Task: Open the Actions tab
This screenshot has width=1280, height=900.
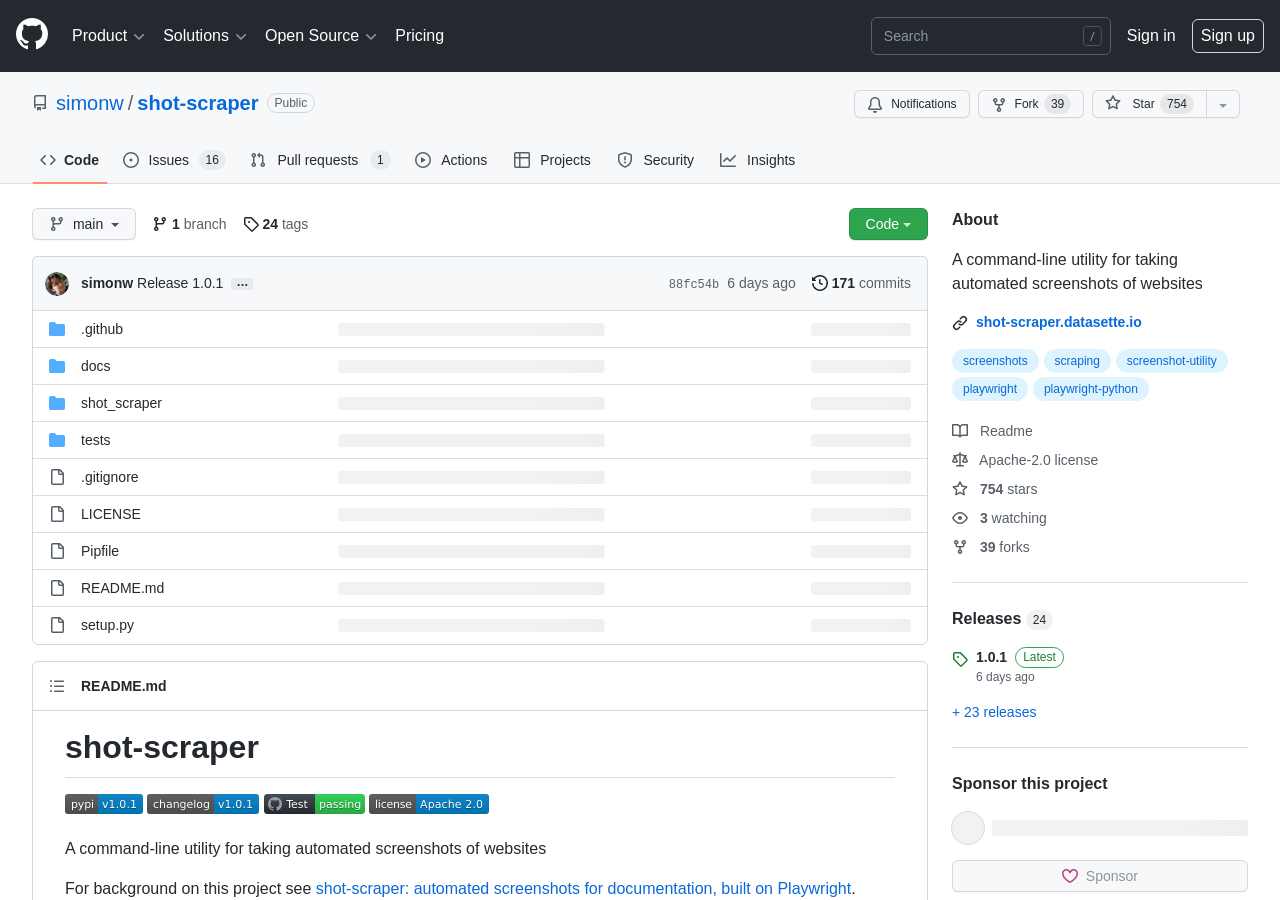Action: tap(451, 160)
